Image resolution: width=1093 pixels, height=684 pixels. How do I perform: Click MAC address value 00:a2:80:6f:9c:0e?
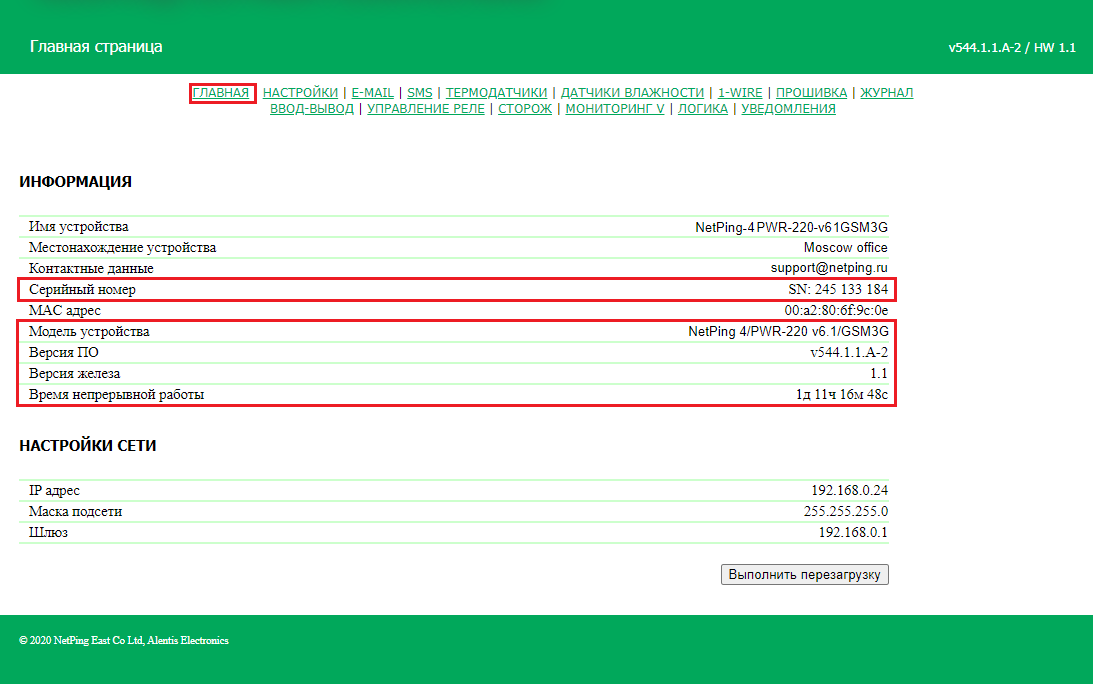[836, 310]
